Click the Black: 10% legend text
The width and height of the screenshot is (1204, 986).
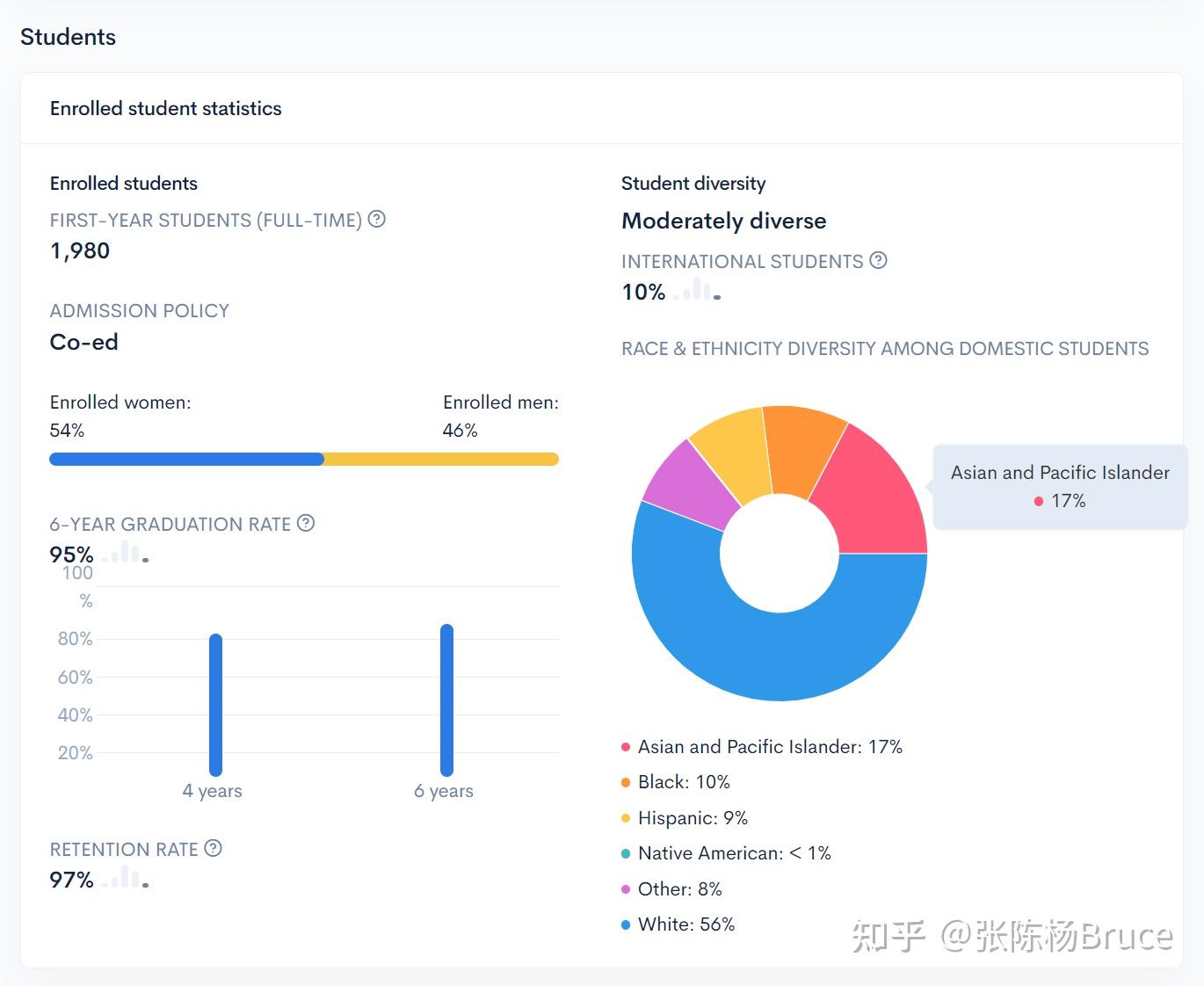coord(683,781)
